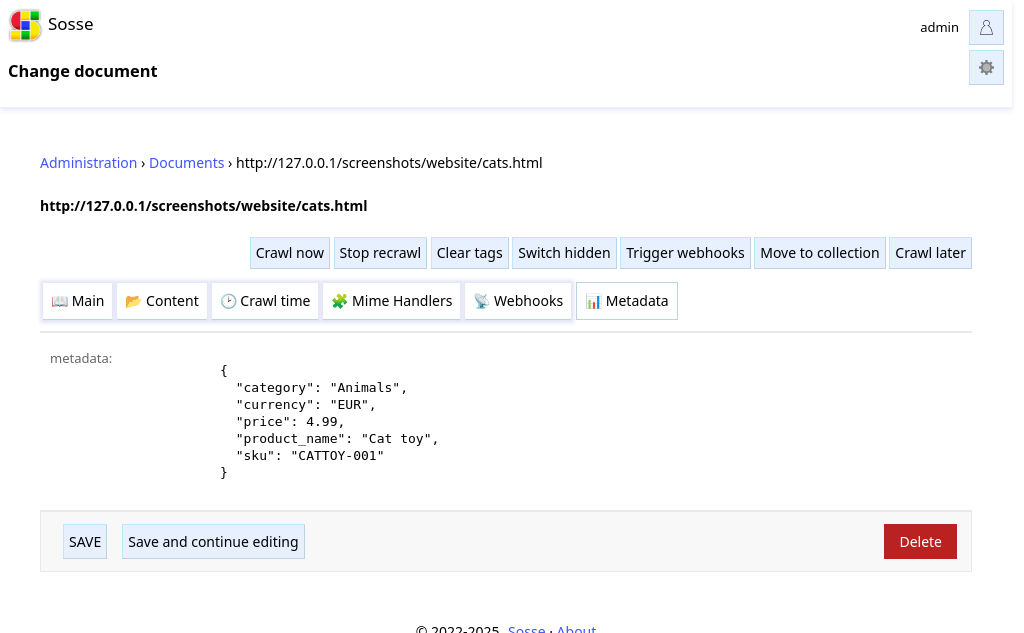Screen dimensions: 1024x633
Task: Click the Switch hidden button
Action: click(x=564, y=253)
